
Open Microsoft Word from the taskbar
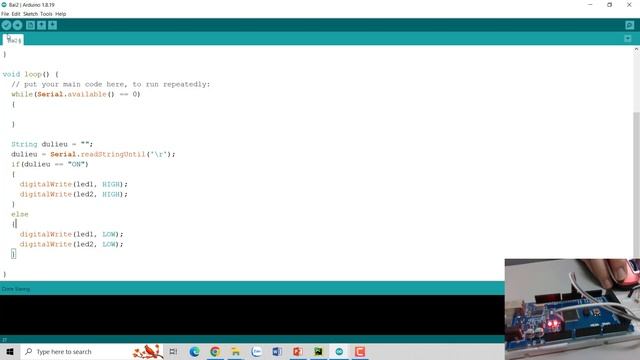point(277,351)
